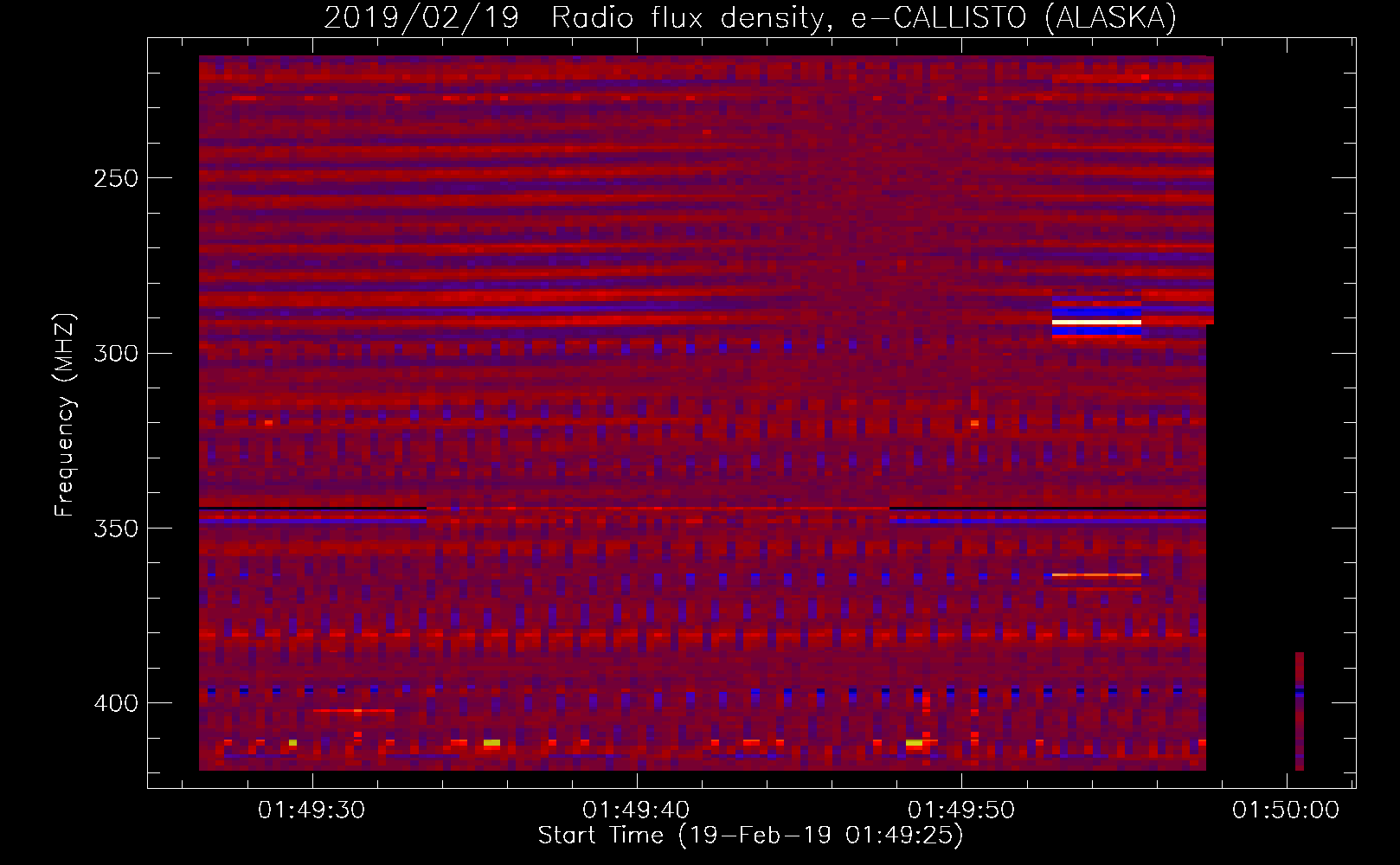1400x865 pixels.
Task: Click the plot title "2019/02/19 Radio flux density, e-CALLISTO (ALASKA)"
Action: coord(750,17)
